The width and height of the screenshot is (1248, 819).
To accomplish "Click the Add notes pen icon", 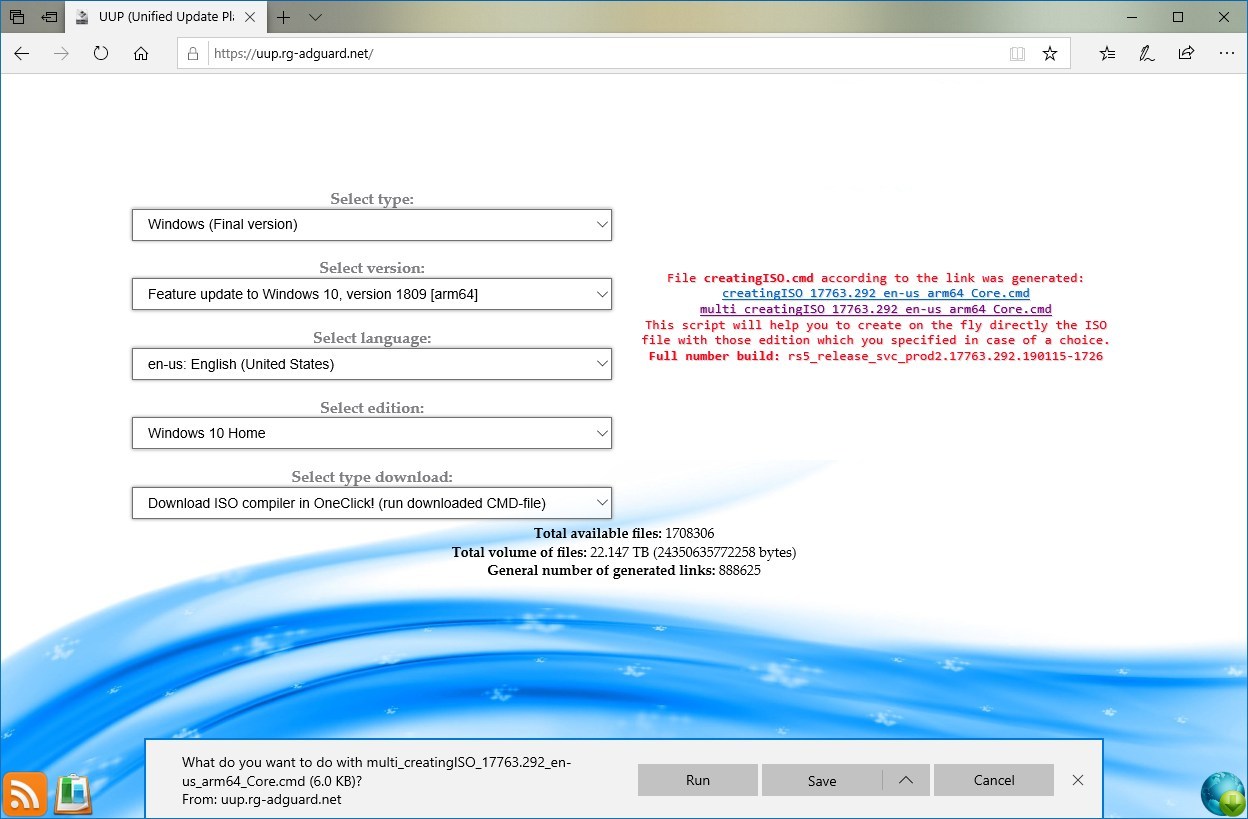I will (1147, 54).
